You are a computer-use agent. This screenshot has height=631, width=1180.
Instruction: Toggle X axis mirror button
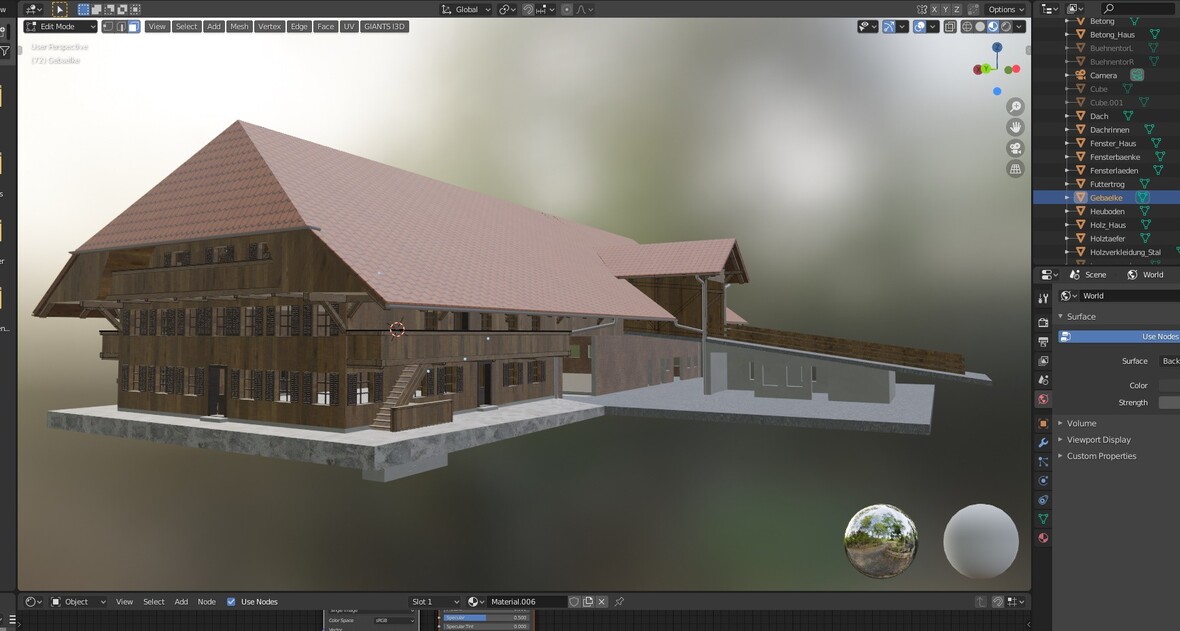click(934, 9)
